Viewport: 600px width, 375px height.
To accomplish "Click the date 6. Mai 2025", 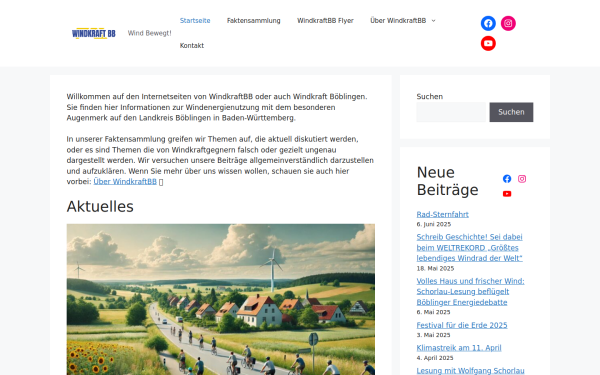I will click(x=433, y=312).
